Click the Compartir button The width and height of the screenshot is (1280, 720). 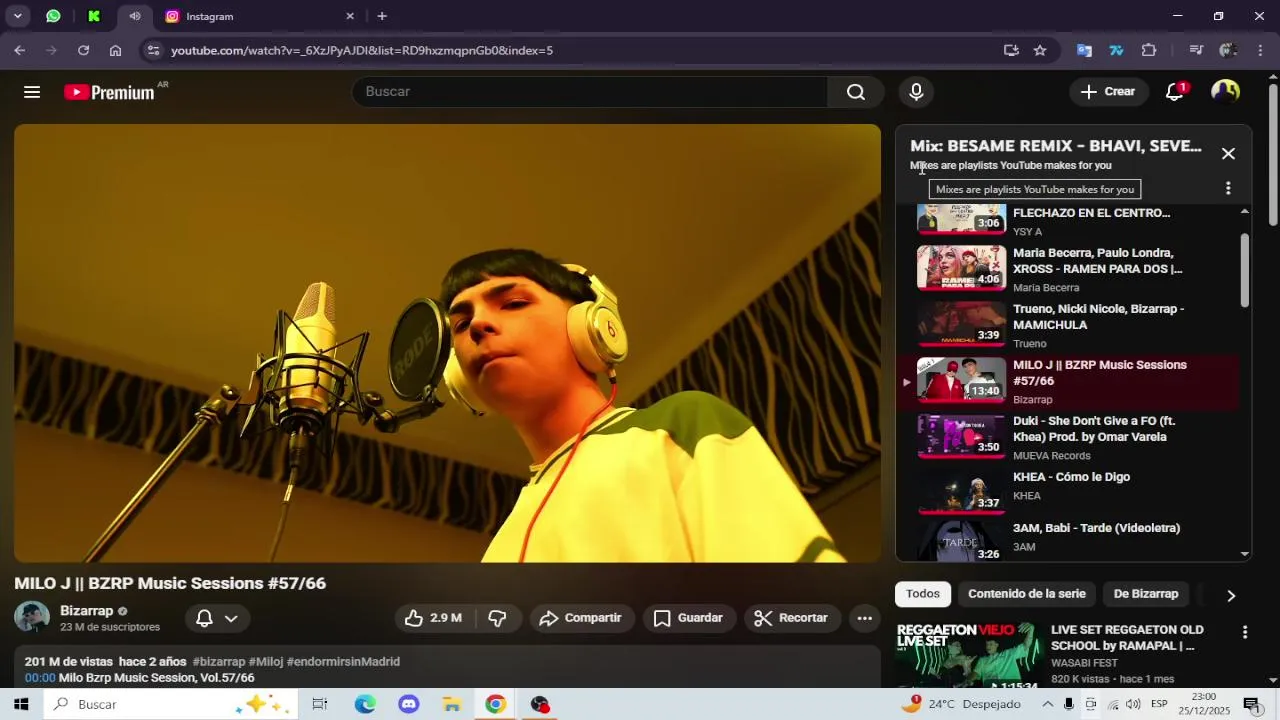pyautogui.click(x=580, y=618)
